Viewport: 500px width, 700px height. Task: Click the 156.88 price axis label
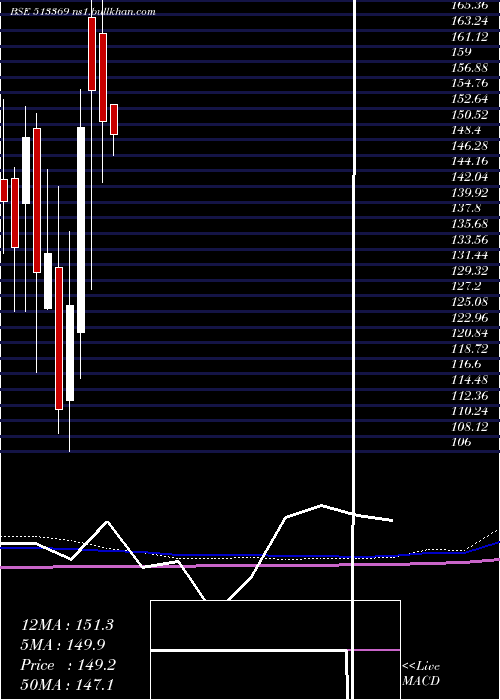(x=469, y=67)
